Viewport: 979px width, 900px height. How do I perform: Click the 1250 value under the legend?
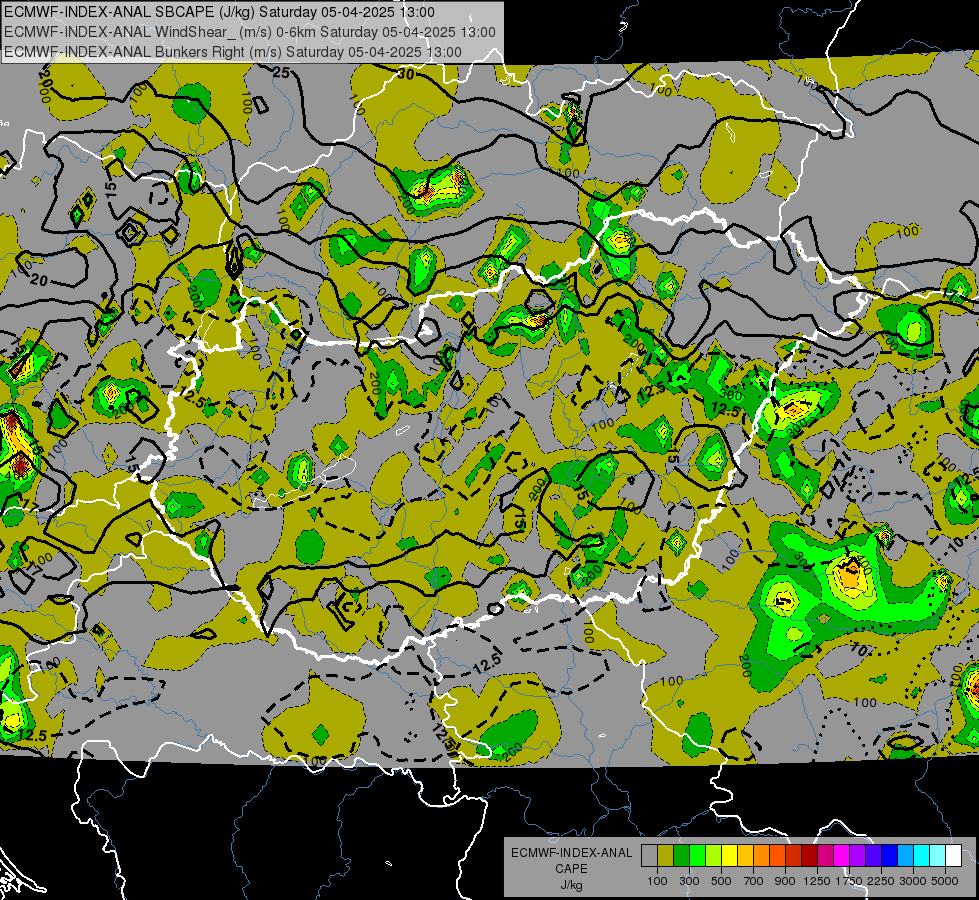tap(817, 881)
